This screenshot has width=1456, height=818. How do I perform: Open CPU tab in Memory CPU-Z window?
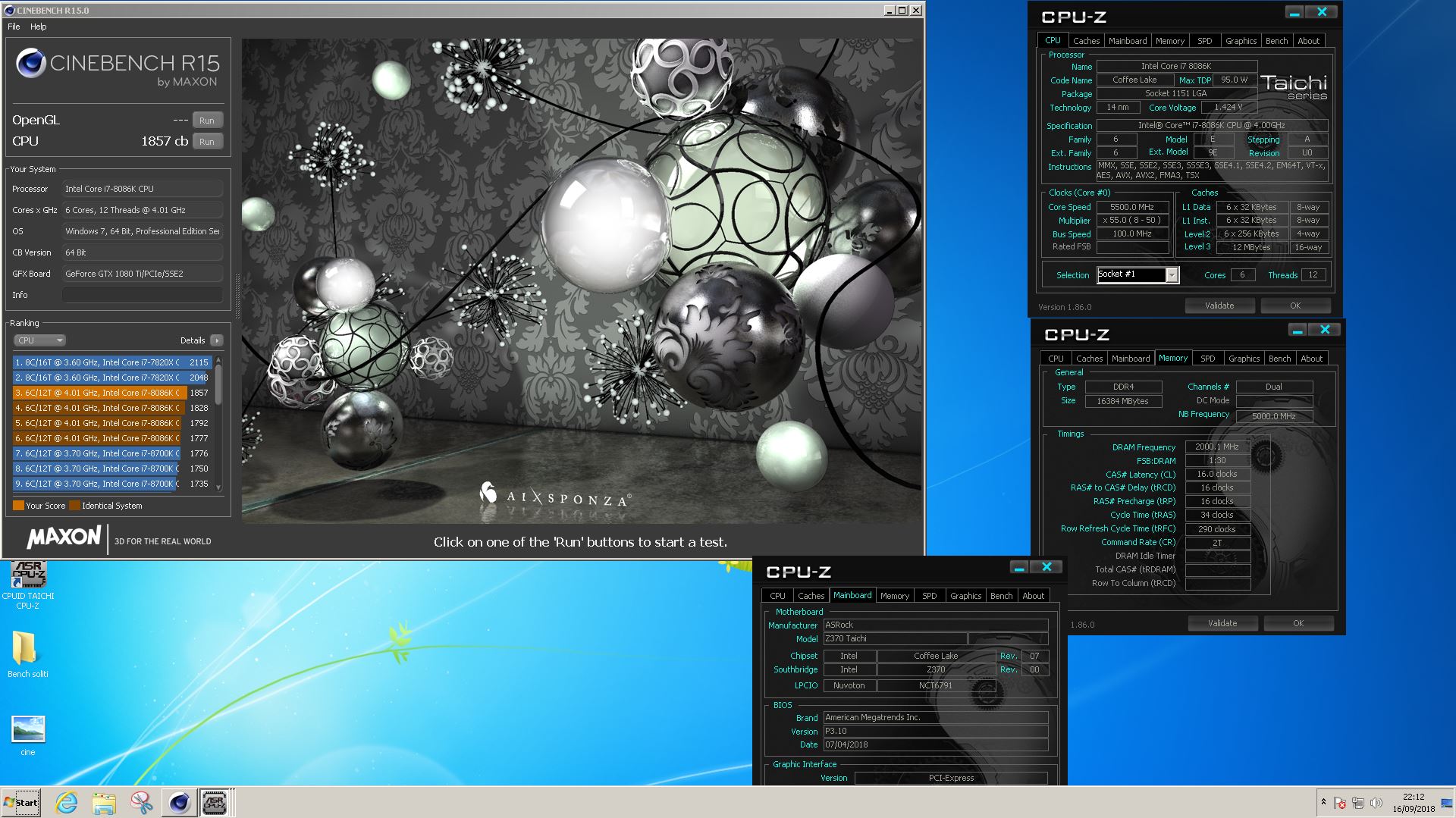pyautogui.click(x=1056, y=359)
